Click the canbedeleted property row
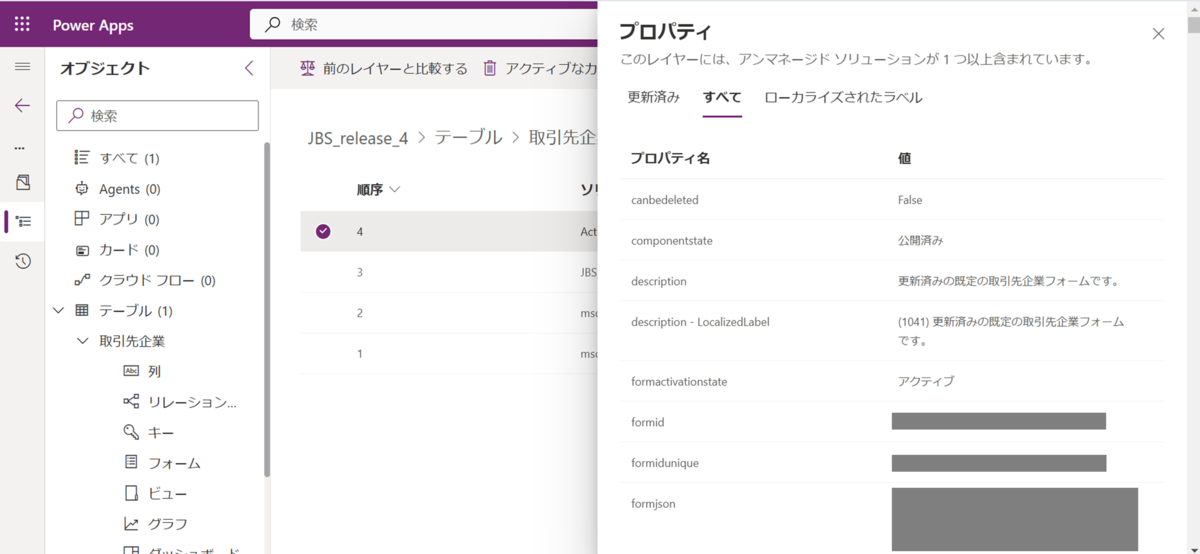This screenshot has width=1200, height=554. [x=891, y=200]
